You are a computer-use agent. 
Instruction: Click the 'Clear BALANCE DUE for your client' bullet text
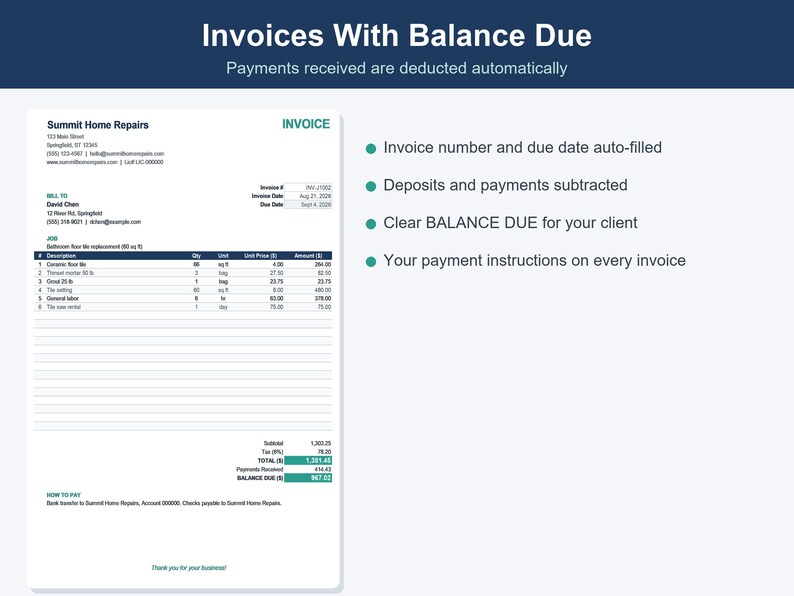click(x=510, y=223)
